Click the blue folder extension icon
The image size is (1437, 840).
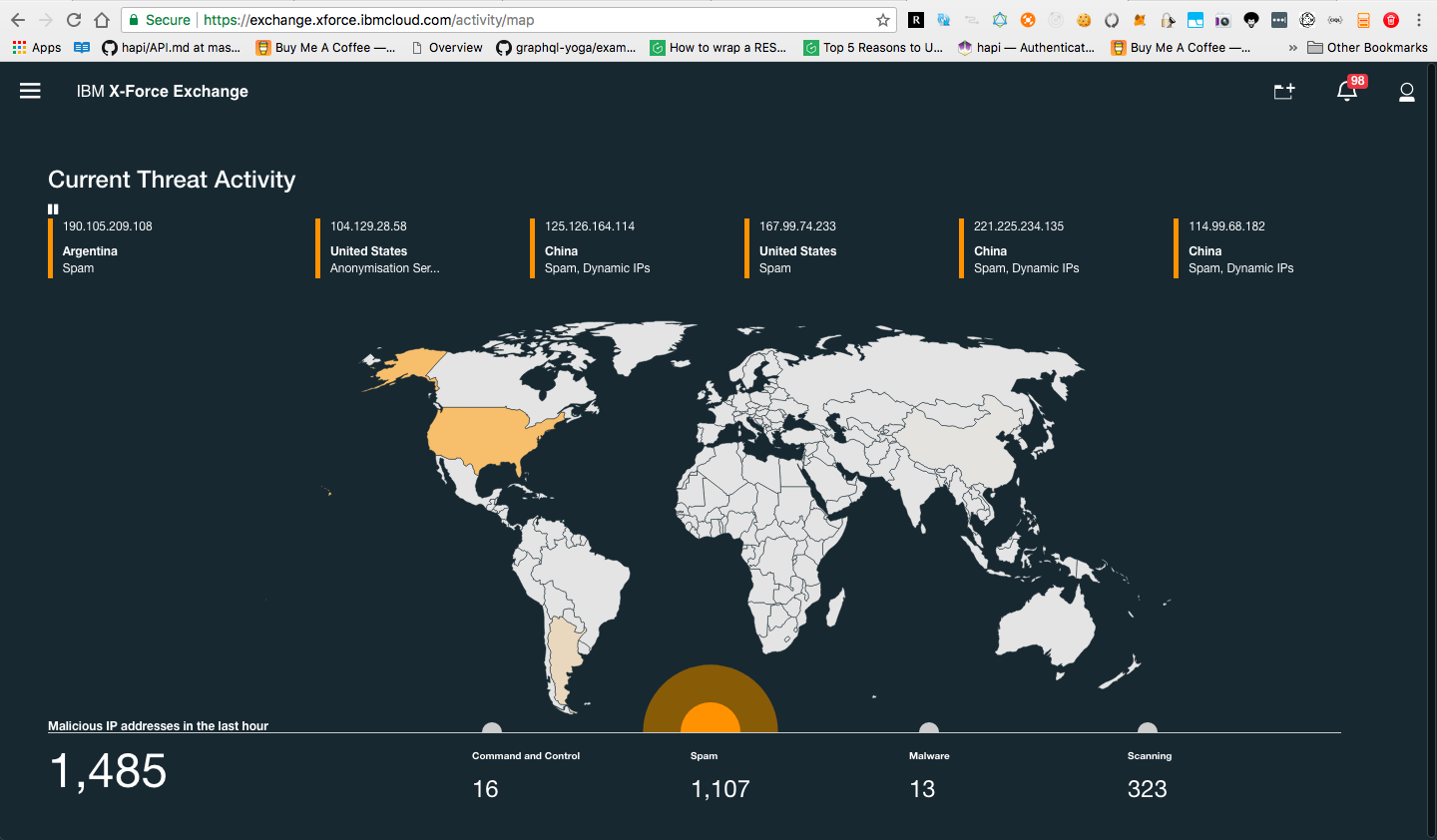pos(1196,20)
